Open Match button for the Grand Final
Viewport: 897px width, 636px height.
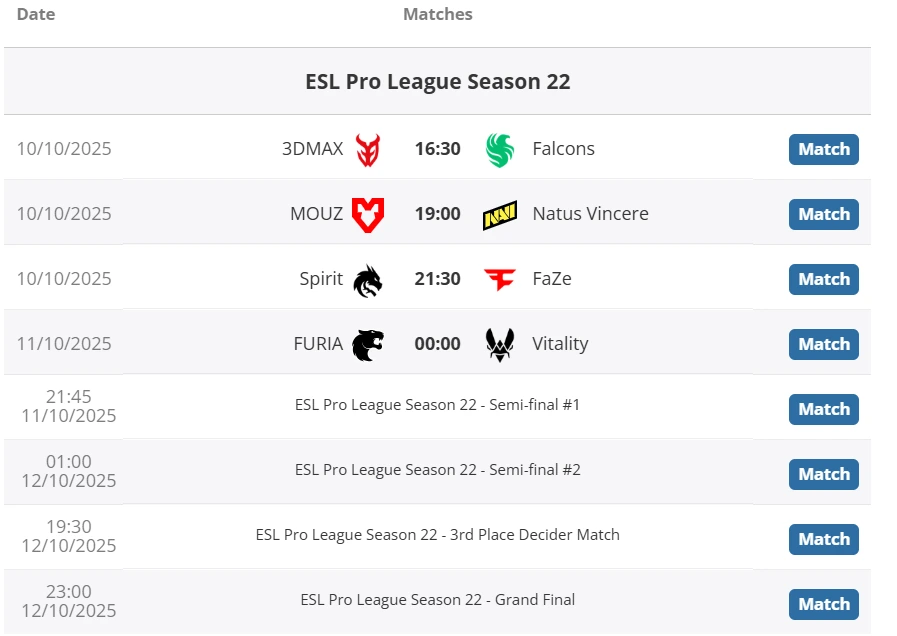coord(823,605)
